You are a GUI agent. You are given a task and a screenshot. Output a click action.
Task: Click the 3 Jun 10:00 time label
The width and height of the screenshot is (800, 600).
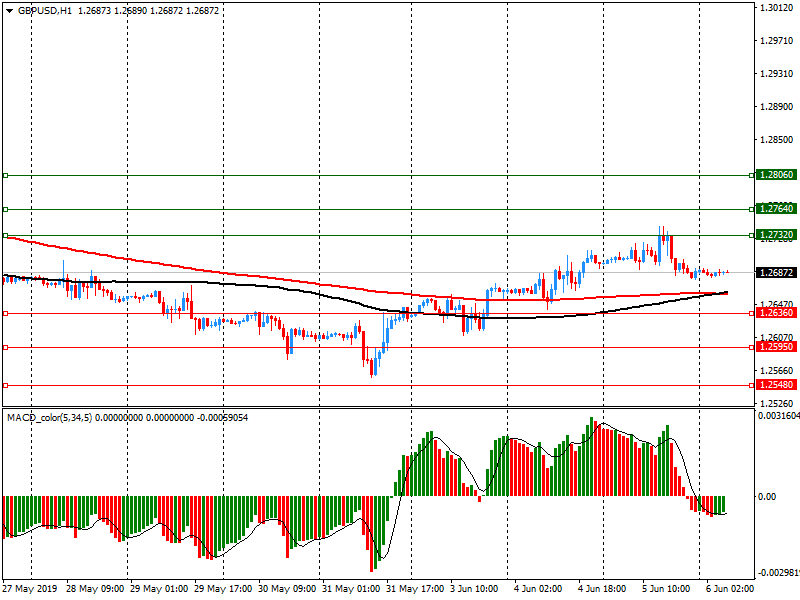[x=474, y=589]
